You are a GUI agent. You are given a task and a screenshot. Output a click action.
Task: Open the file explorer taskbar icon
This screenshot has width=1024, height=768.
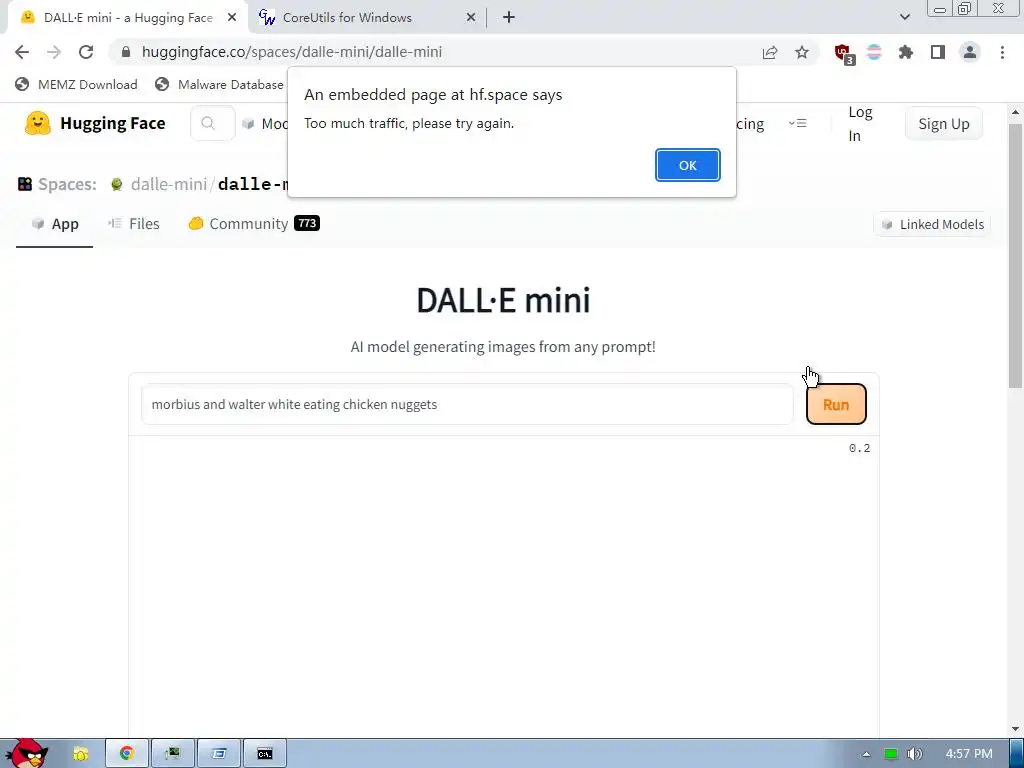click(x=81, y=754)
